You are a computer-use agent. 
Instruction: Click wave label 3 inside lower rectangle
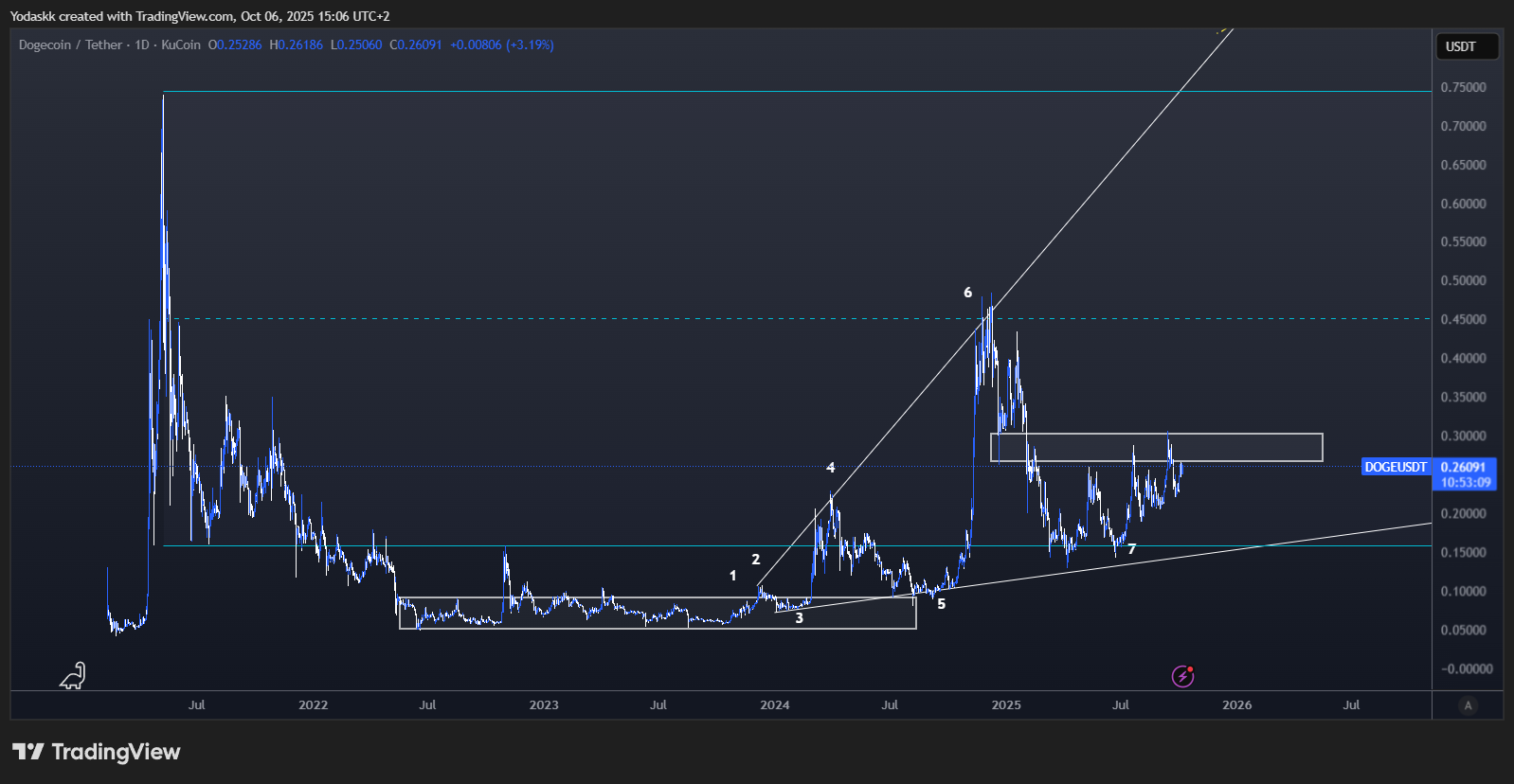[x=799, y=618]
